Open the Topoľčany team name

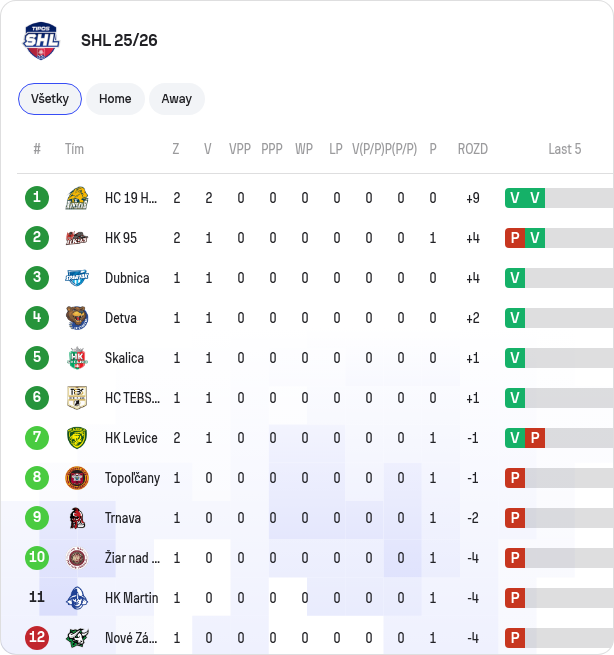[x=132, y=478]
